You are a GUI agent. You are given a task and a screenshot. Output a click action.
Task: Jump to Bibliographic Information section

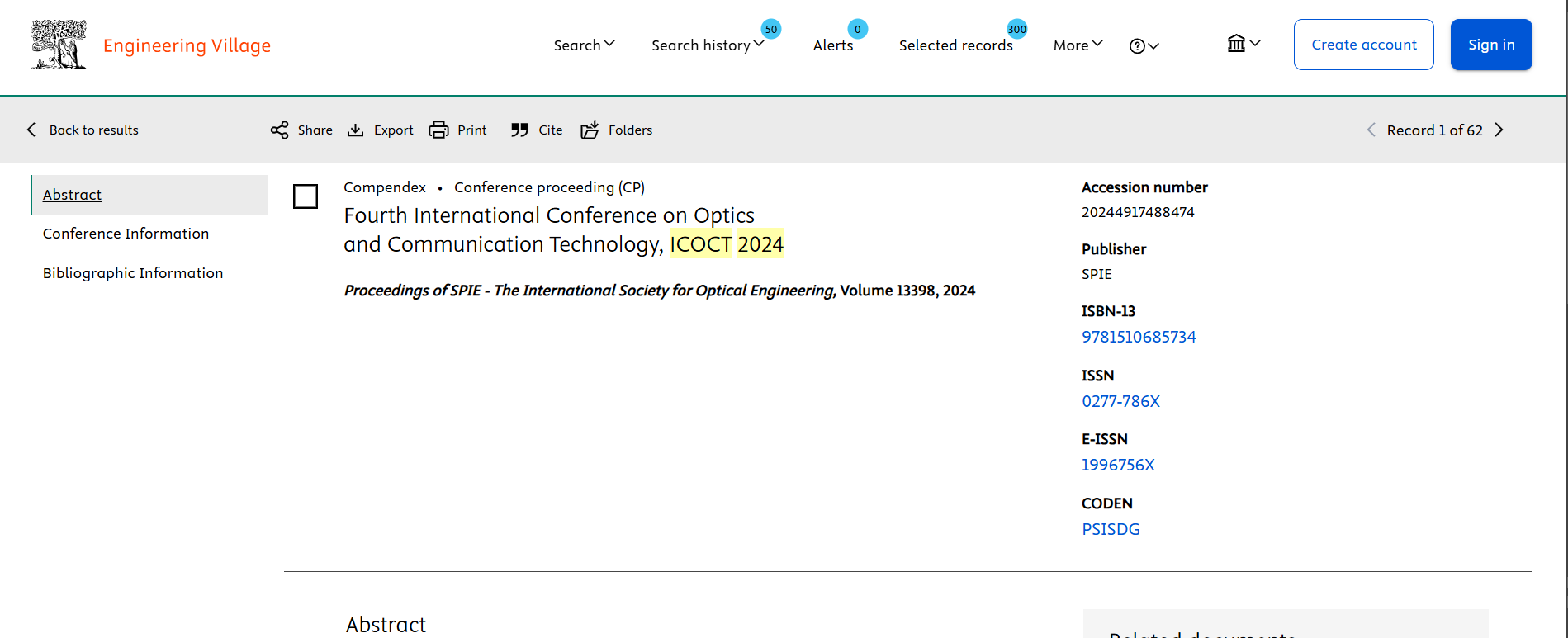pyautogui.click(x=133, y=273)
